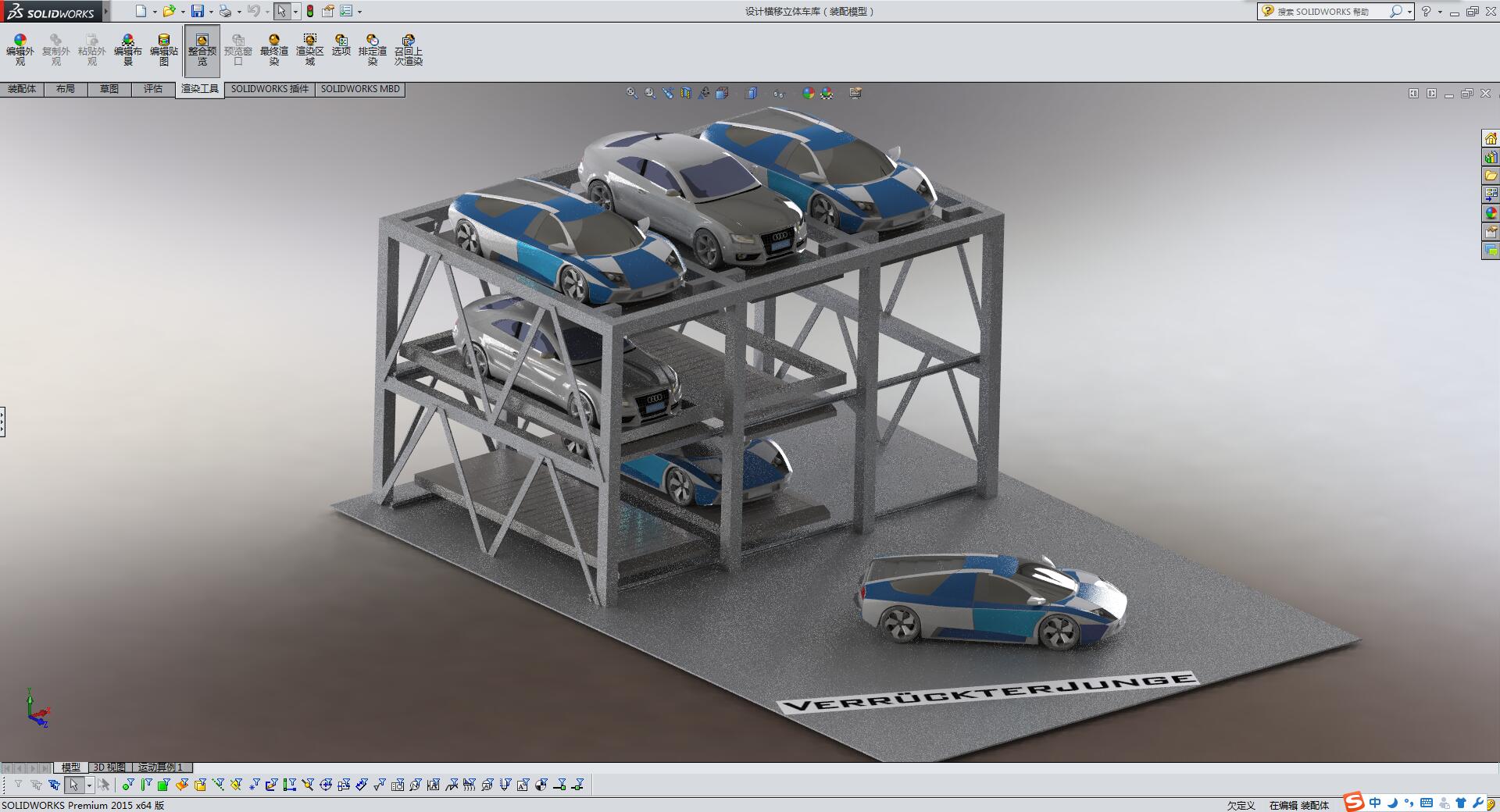The image size is (1500, 812).
Task: Print the current document
Action: tap(225, 11)
